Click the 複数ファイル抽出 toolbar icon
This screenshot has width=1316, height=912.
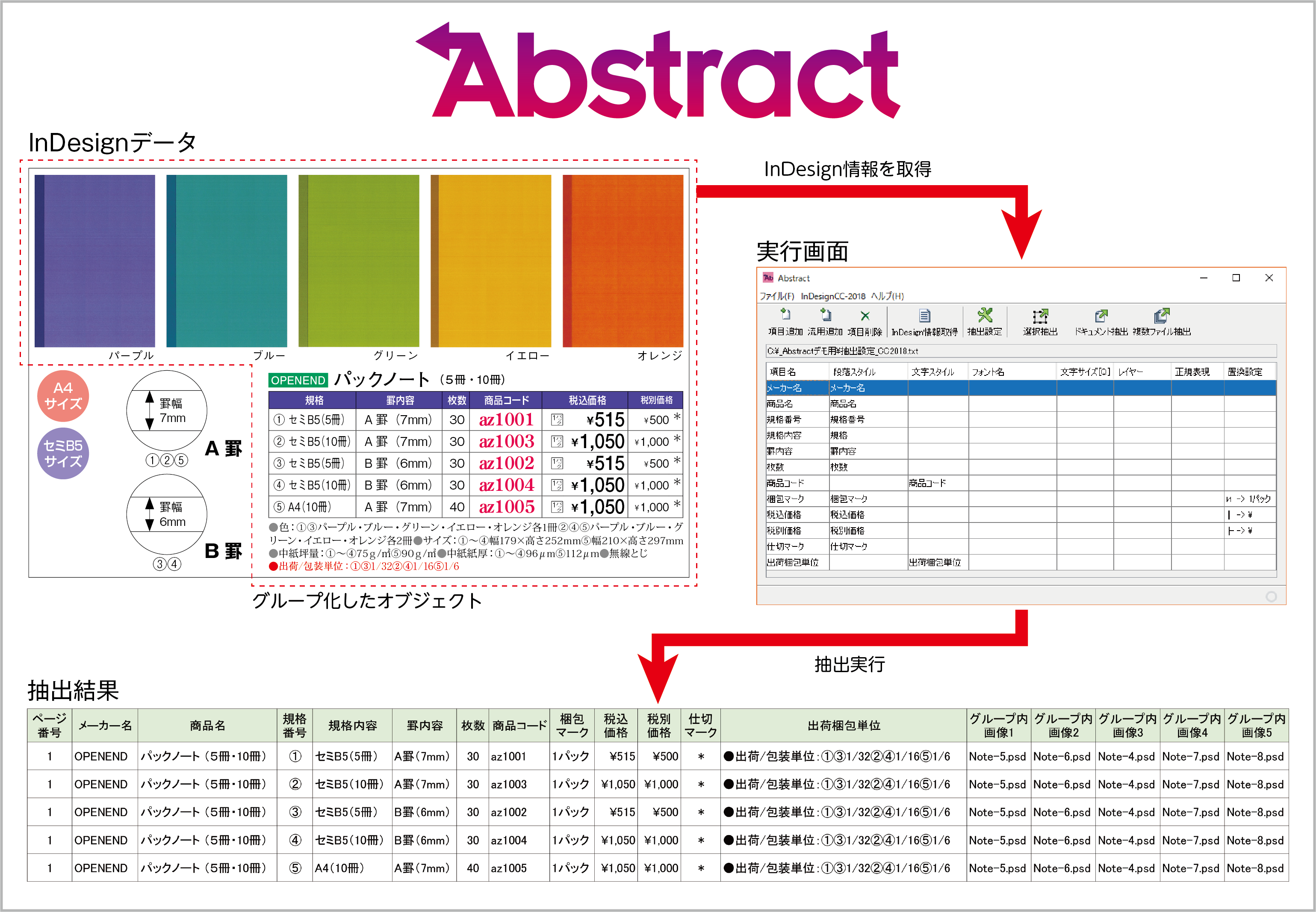[1162, 316]
